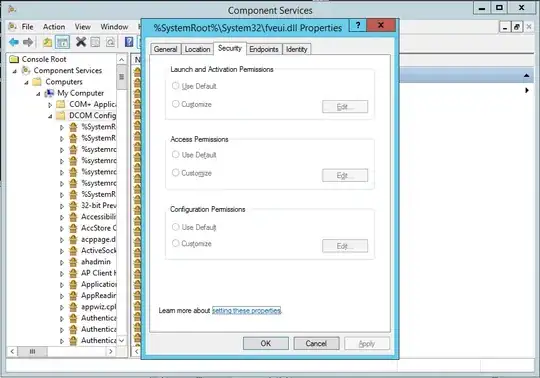
Task: Open the Window menu
Action: (x=114, y=27)
